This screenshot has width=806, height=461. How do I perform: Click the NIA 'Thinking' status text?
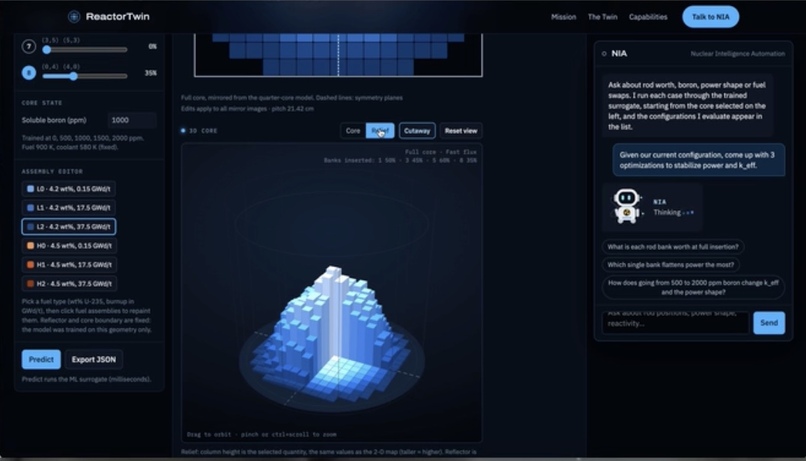tap(667, 212)
